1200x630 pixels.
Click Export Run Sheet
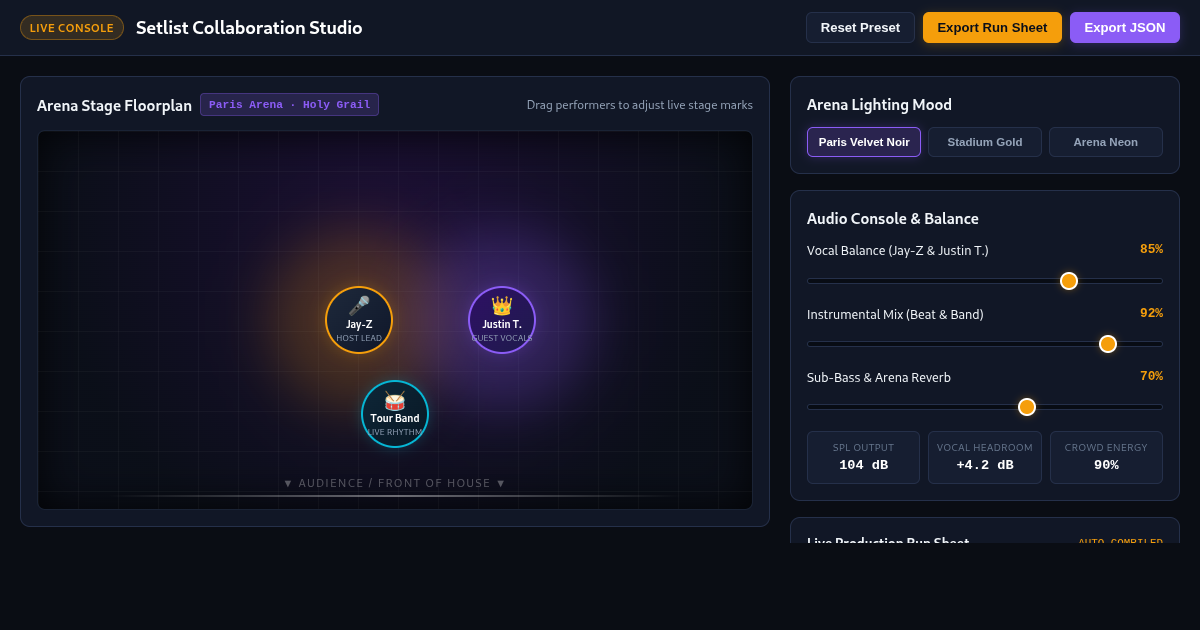click(992, 27)
